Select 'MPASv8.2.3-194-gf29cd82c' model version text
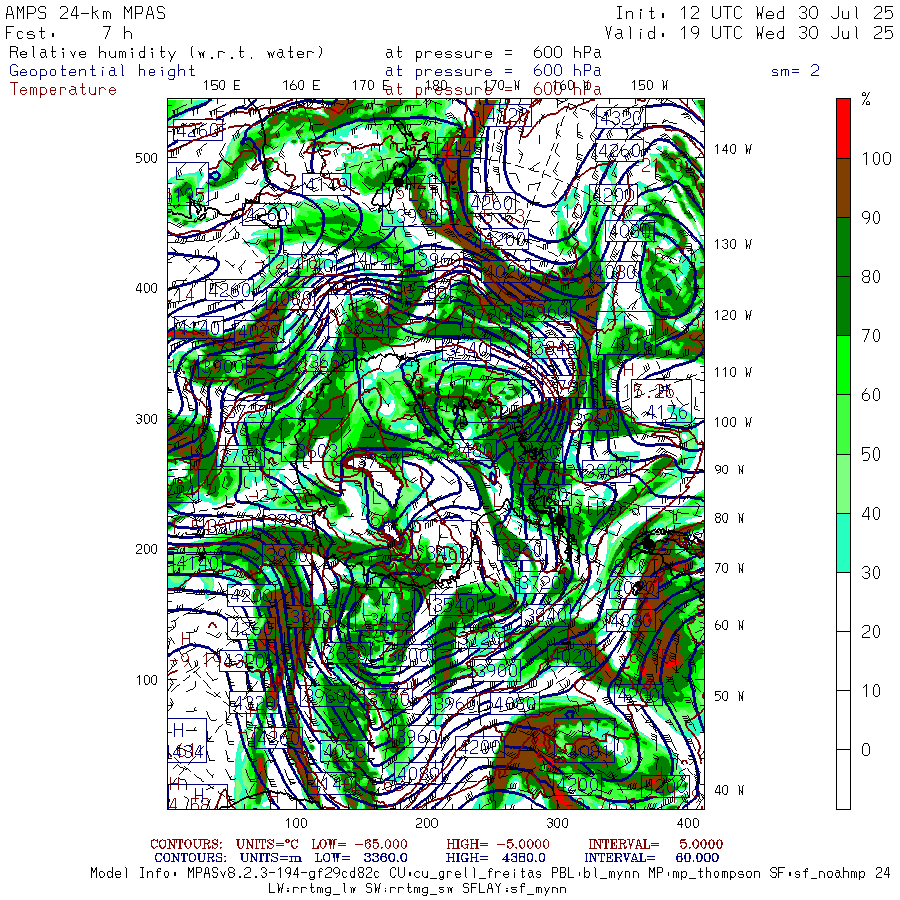The height and width of the screenshot is (900, 900). point(284,873)
